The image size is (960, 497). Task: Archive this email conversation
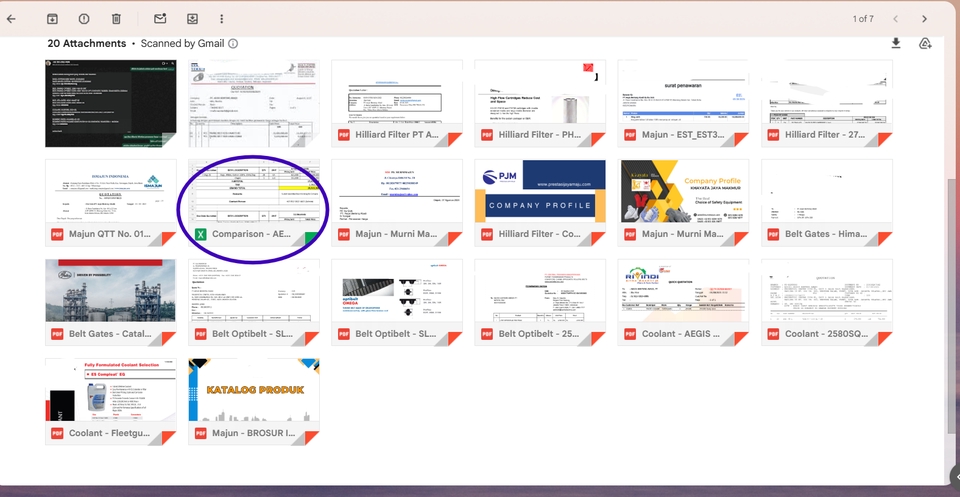(51, 19)
